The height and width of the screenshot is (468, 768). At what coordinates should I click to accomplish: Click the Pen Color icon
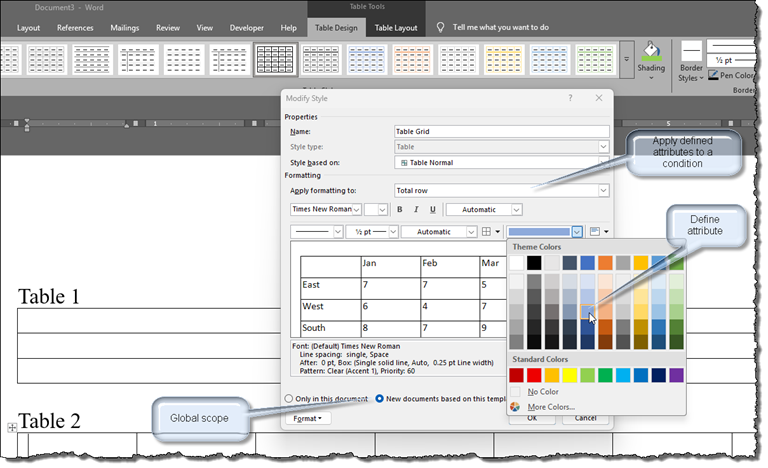tap(713, 75)
